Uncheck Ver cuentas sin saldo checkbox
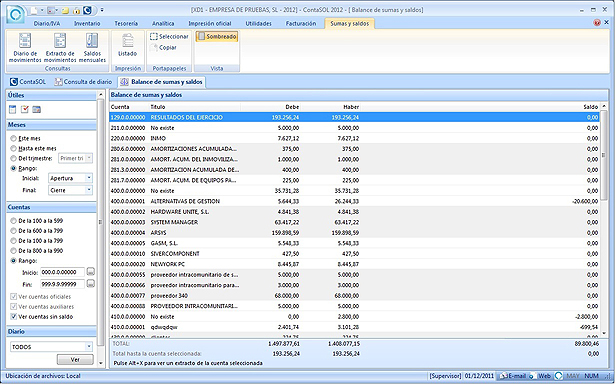The height and width of the screenshot is (384, 615). click(14, 317)
